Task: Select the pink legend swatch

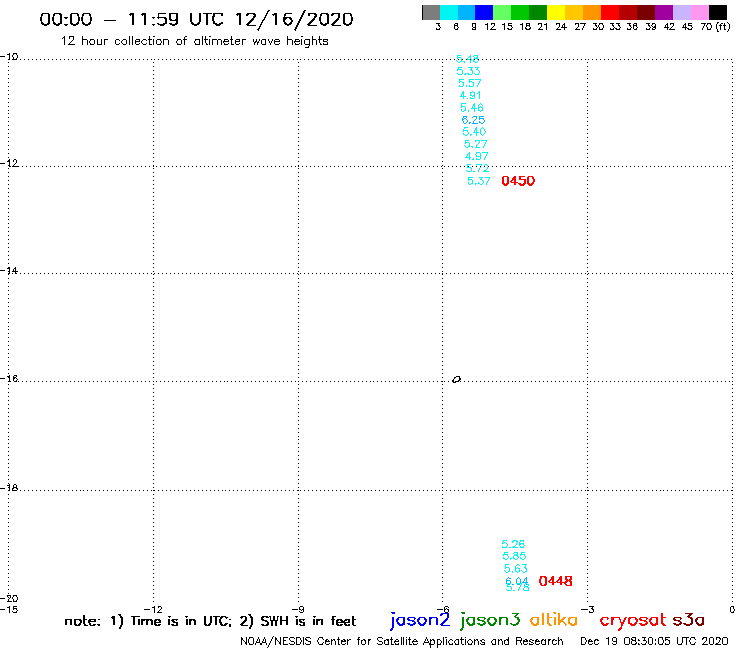Action: click(699, 12)
